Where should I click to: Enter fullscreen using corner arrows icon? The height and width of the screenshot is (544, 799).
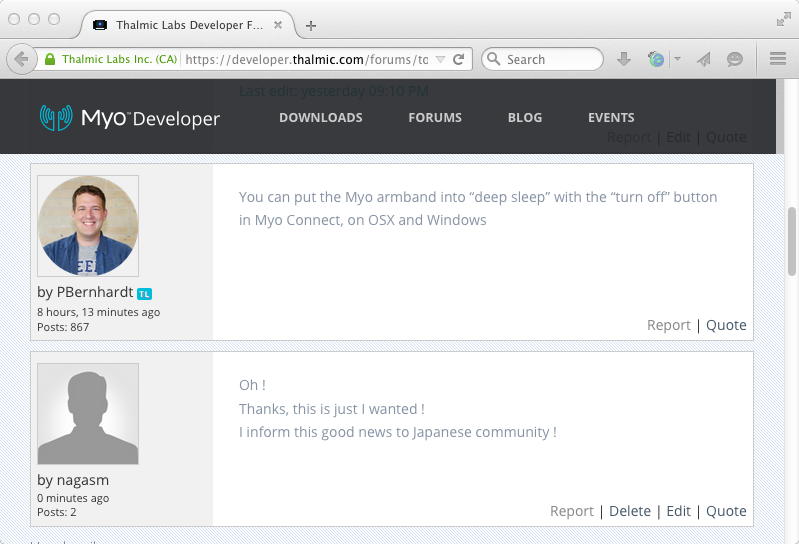(x=783, y=19)
